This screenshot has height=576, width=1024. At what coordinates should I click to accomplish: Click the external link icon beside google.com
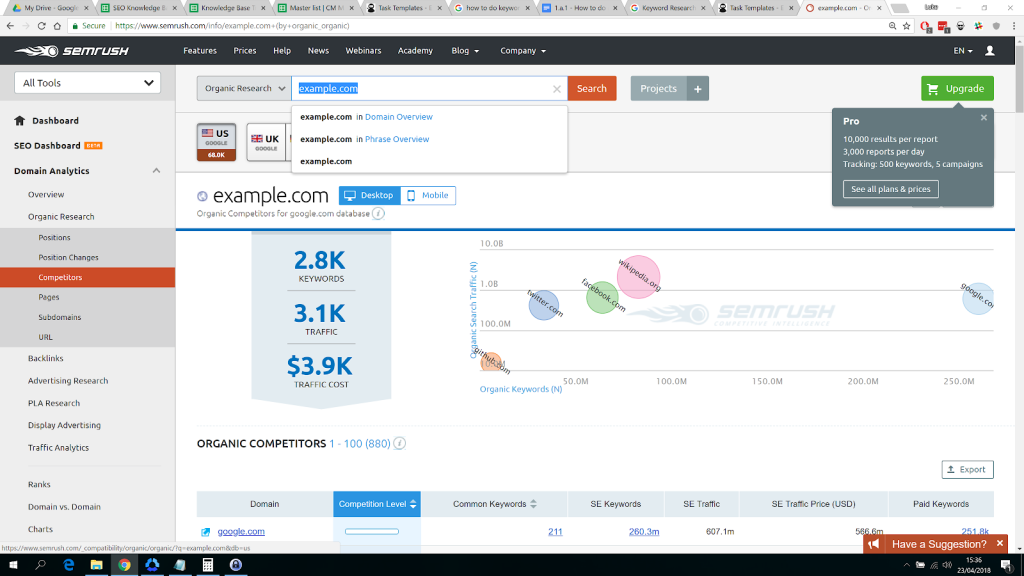point(206,532)
